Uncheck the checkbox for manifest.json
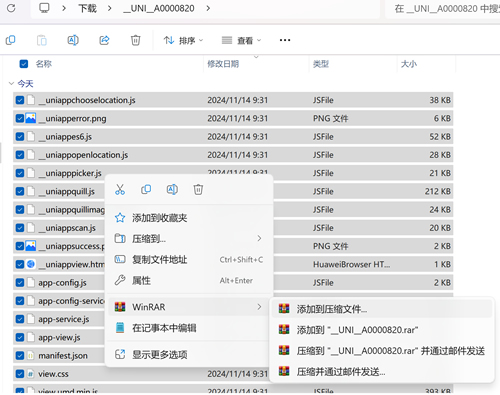This screenshot has width=500, height=395. tap(20, 355)
